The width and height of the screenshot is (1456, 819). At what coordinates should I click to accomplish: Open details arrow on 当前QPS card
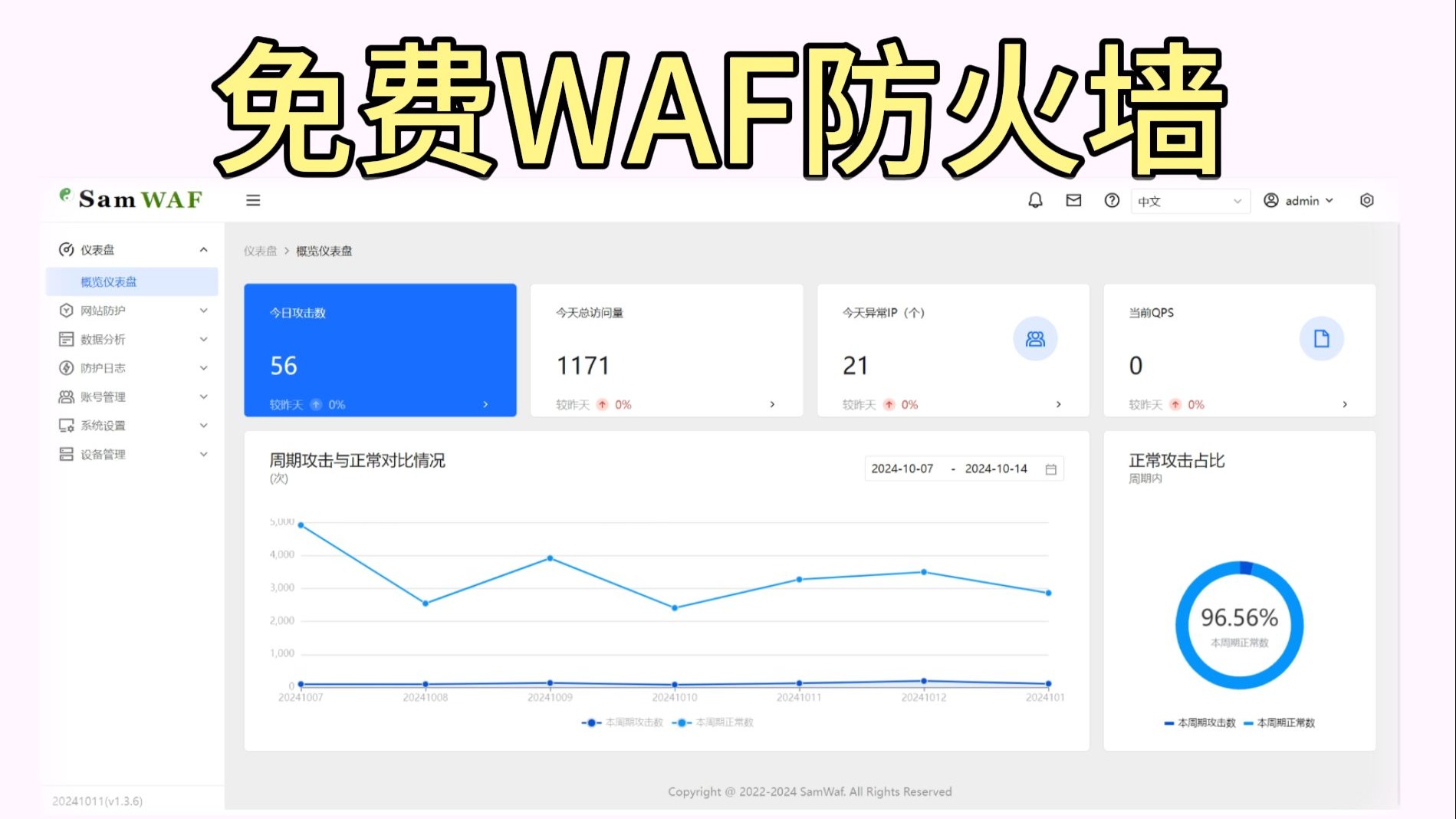(x=1345, y=404)
